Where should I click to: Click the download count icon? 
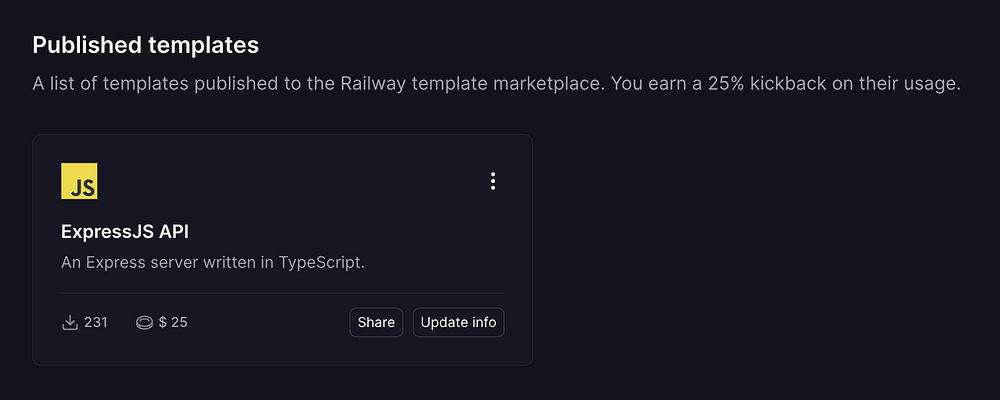70,322
